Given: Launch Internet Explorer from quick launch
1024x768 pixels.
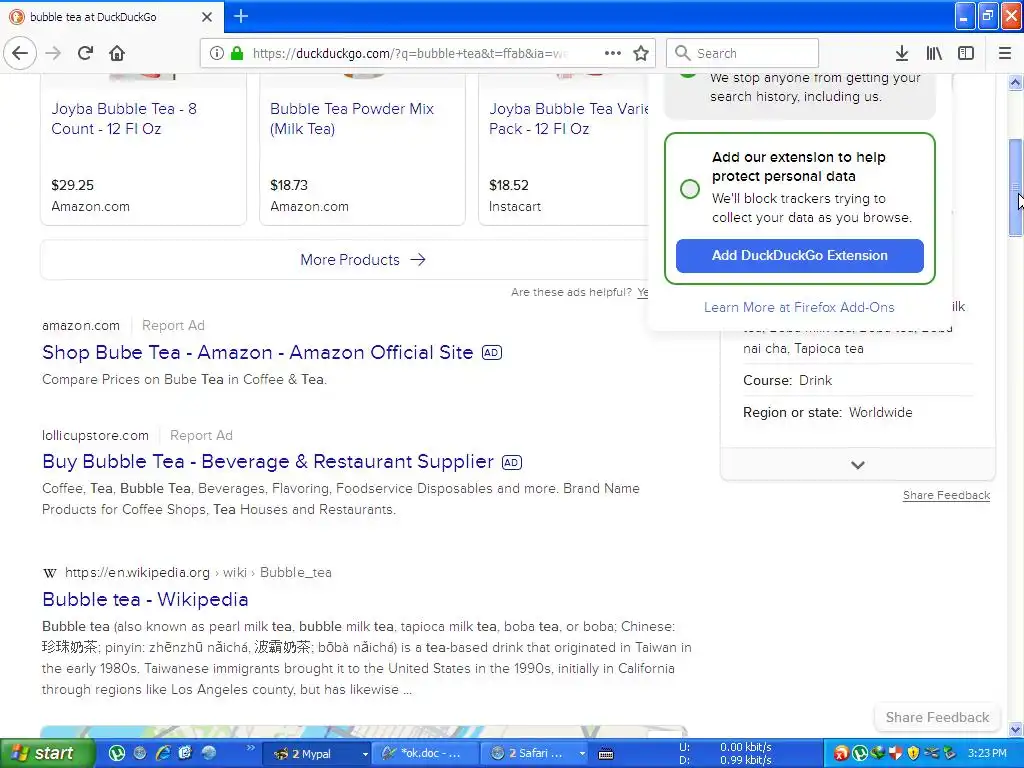Looking at the screenshot, I should [x=162, y=753].
